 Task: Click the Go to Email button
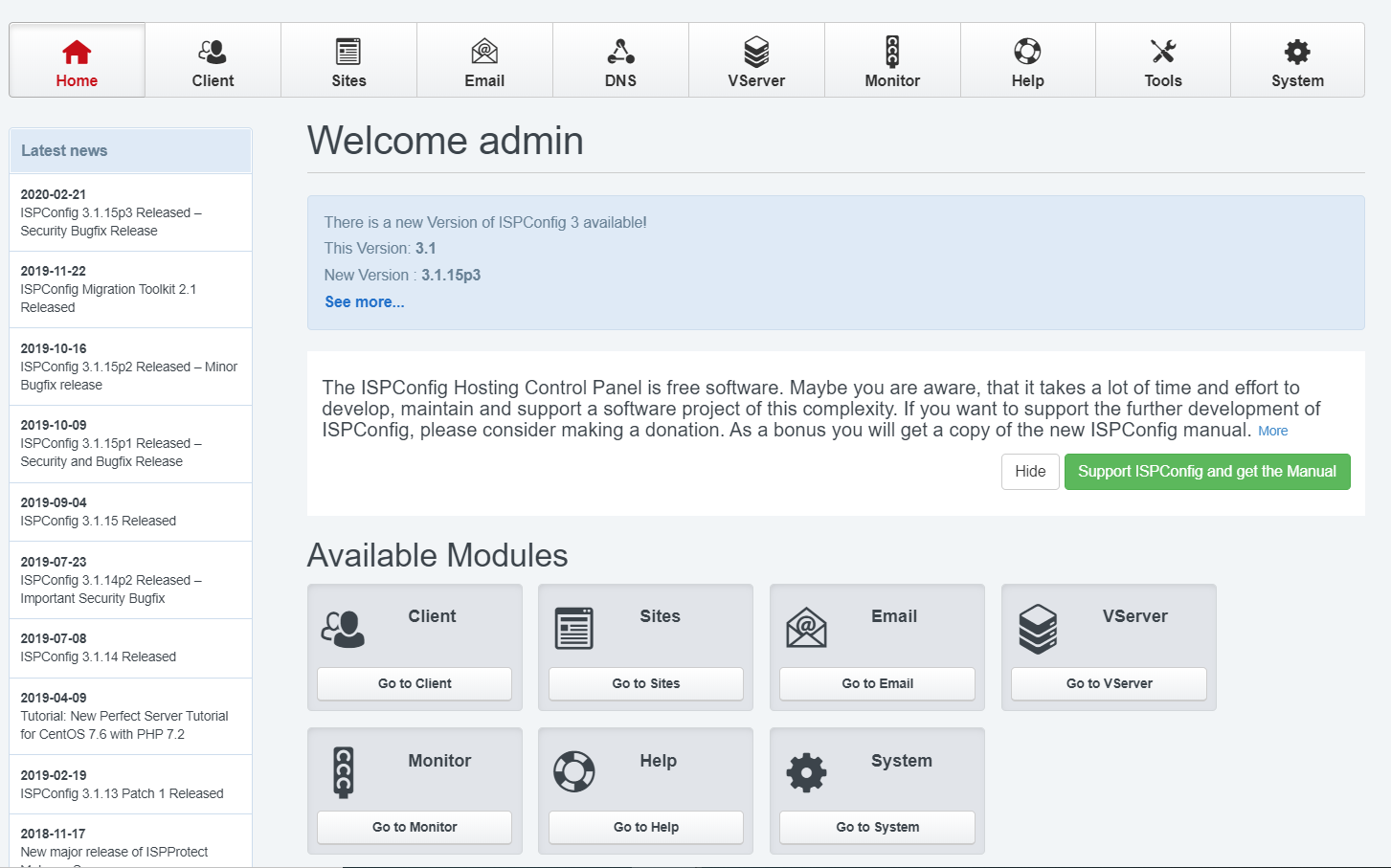click(877, 683)
